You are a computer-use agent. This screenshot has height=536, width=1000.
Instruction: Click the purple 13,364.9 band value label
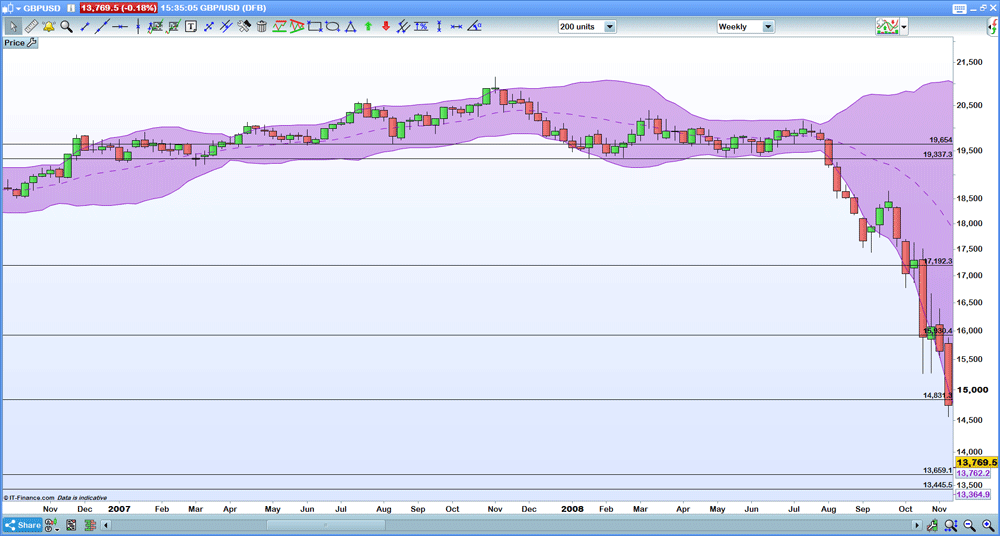[x=973, y=495]
